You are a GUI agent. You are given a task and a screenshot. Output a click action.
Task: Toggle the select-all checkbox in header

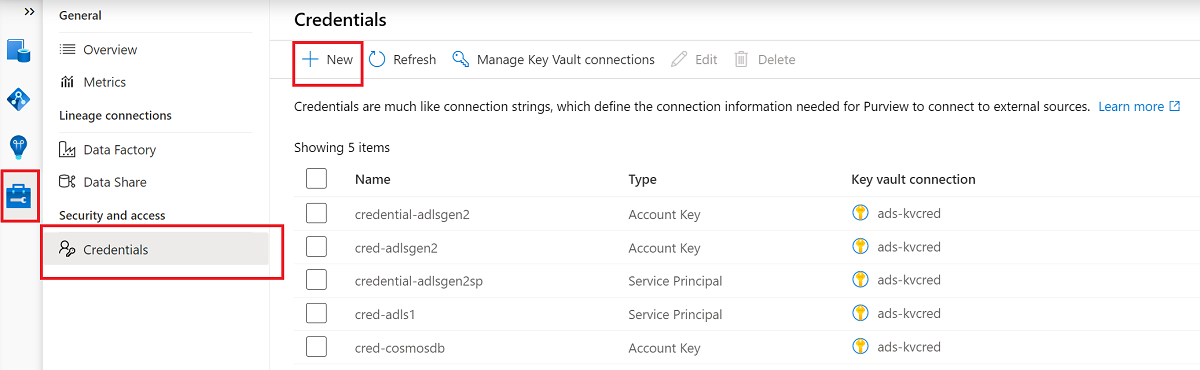click(316, 179)
